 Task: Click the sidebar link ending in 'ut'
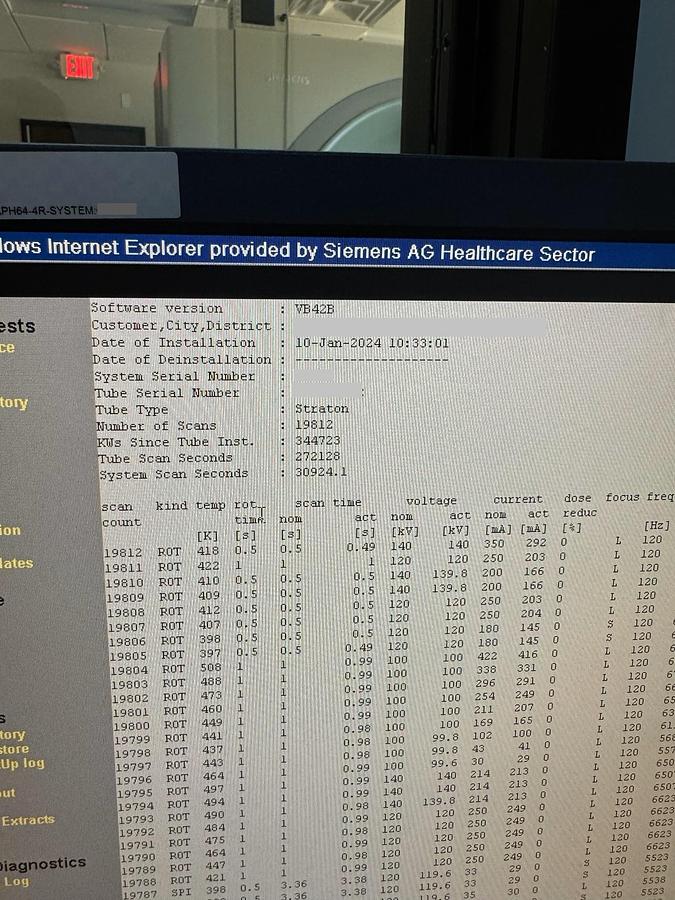[7, 793]
